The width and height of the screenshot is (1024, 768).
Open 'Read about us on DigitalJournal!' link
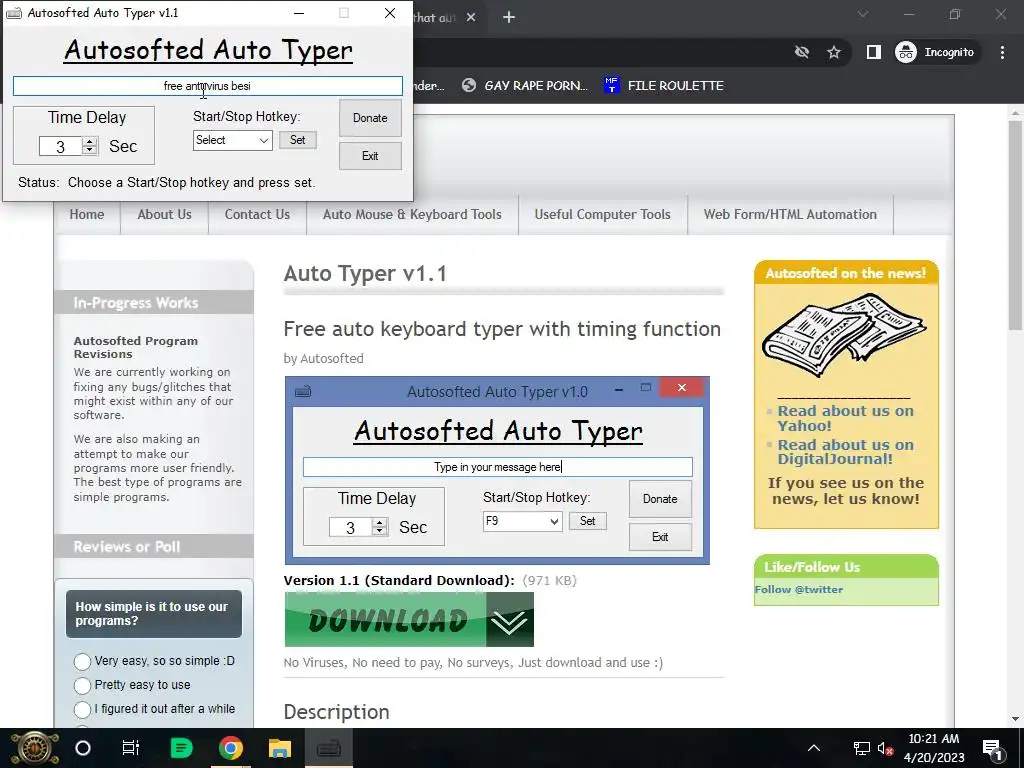[x=845, y=452]
